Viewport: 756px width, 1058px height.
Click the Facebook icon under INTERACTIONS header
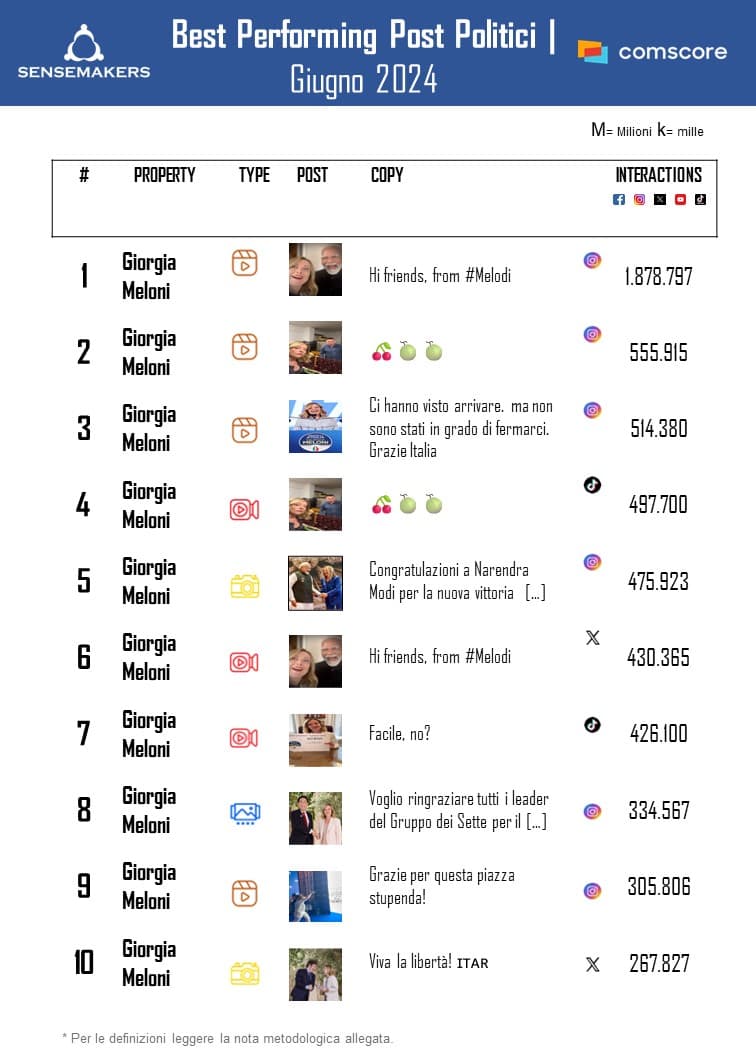click(x=618, y=199)
